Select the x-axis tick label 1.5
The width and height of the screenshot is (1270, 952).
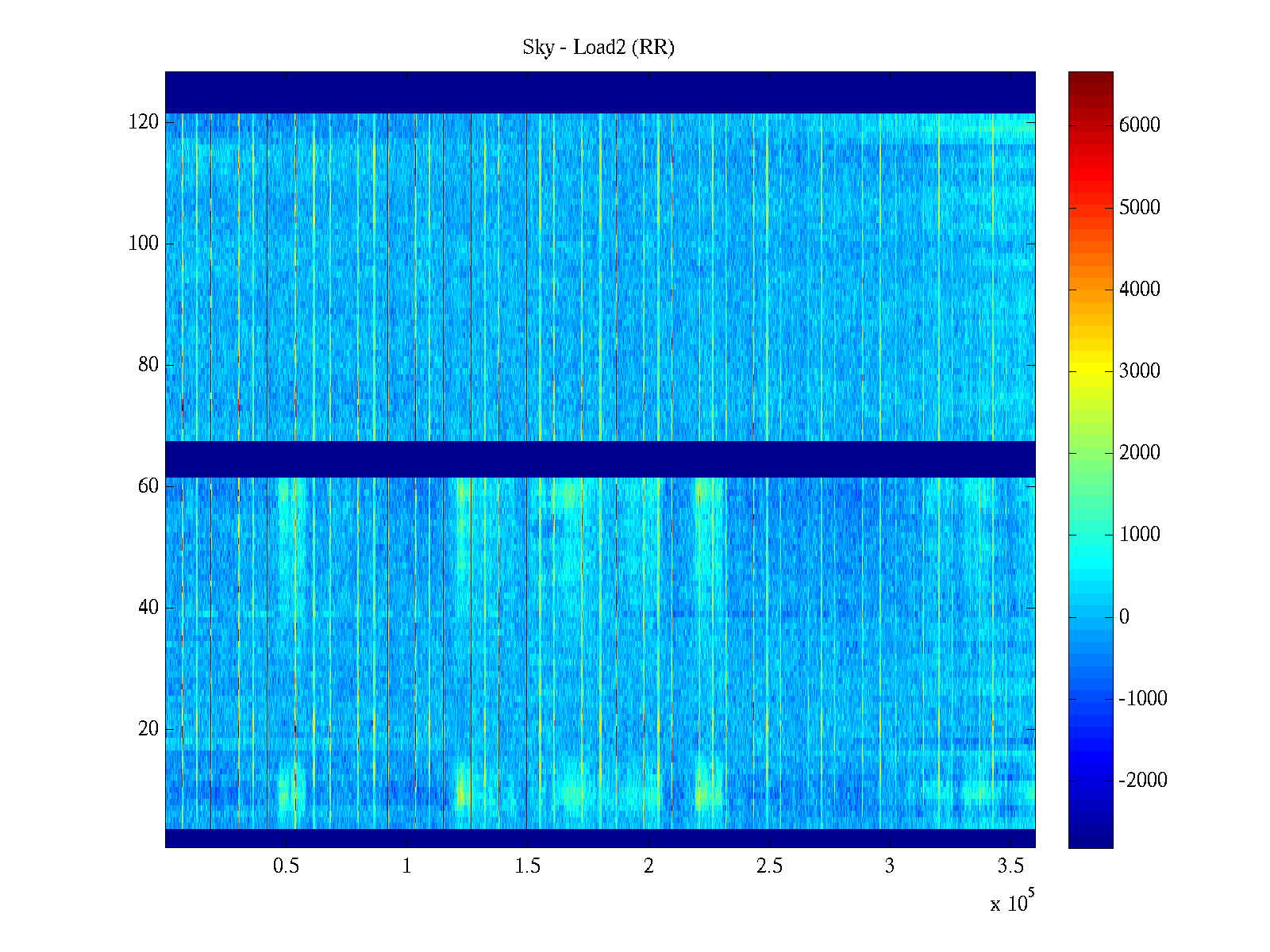tap(527, 866)
